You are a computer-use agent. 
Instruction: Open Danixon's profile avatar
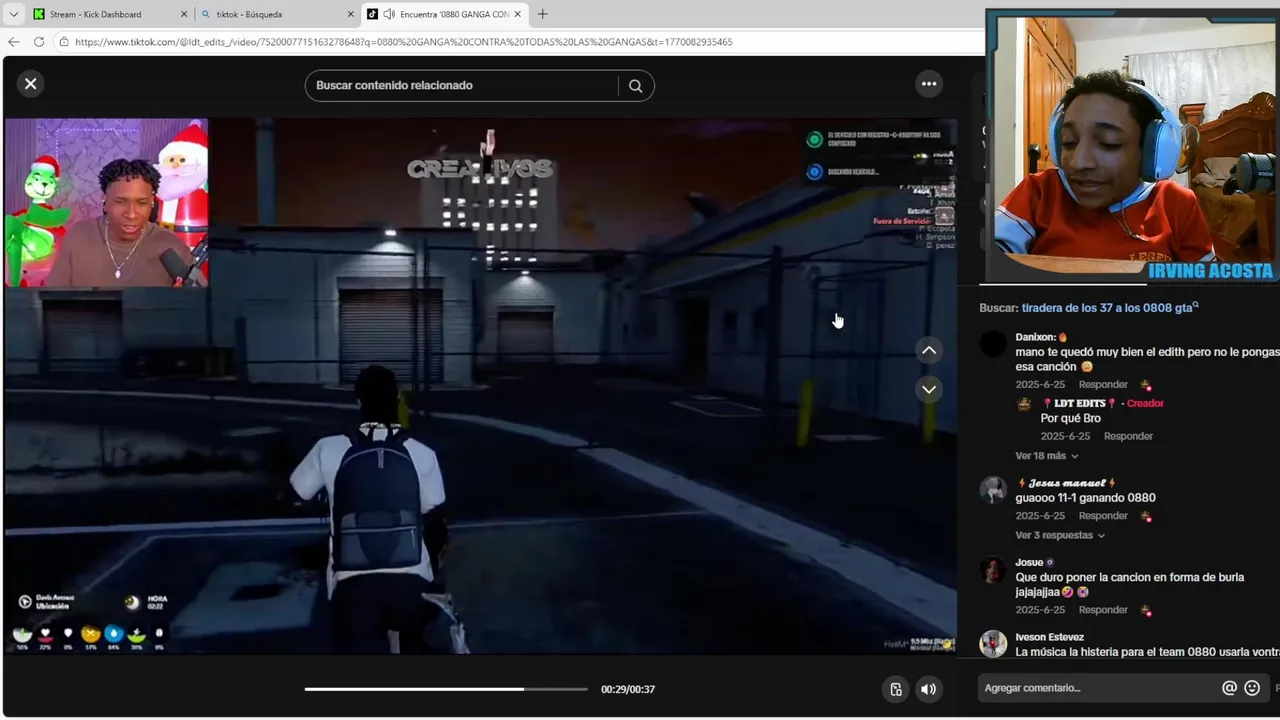click(993, 345)
